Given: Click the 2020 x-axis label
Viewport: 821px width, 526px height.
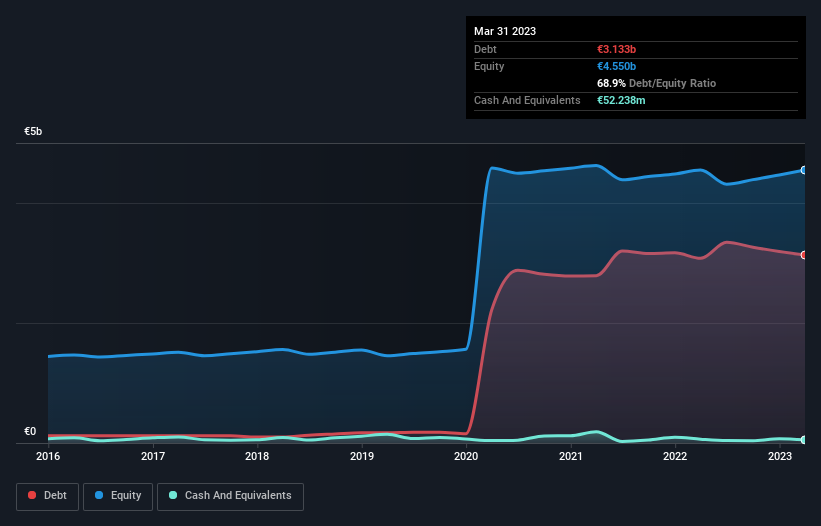Looking at the screenshot, I should coord(466,456).
